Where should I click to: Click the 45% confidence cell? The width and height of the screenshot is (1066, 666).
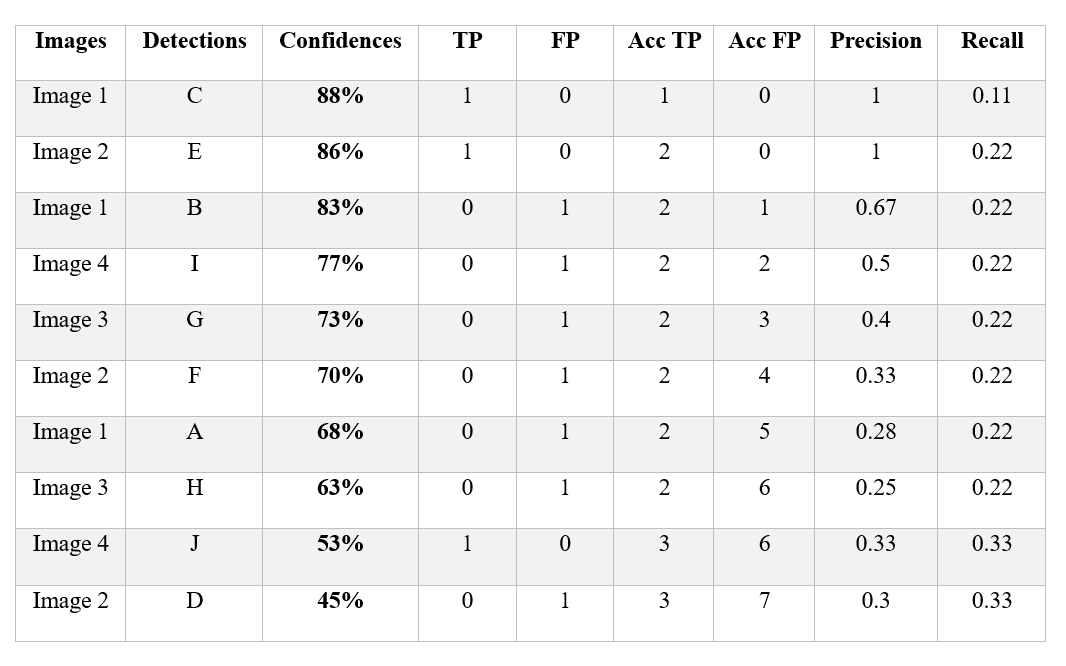pyautogui.click(x=340, y=601)
